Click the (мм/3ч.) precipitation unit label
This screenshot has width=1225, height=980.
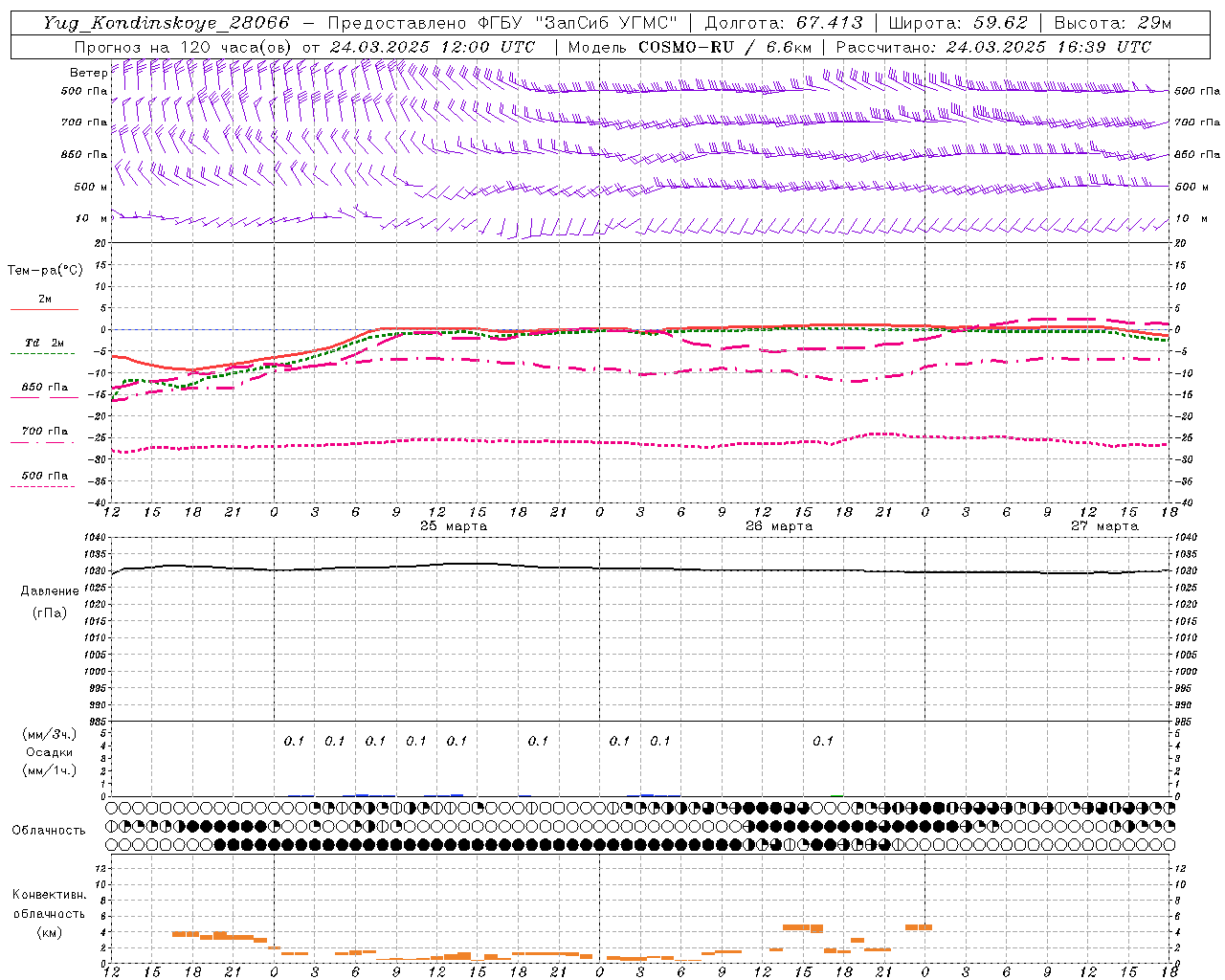[x=49, y=735]
